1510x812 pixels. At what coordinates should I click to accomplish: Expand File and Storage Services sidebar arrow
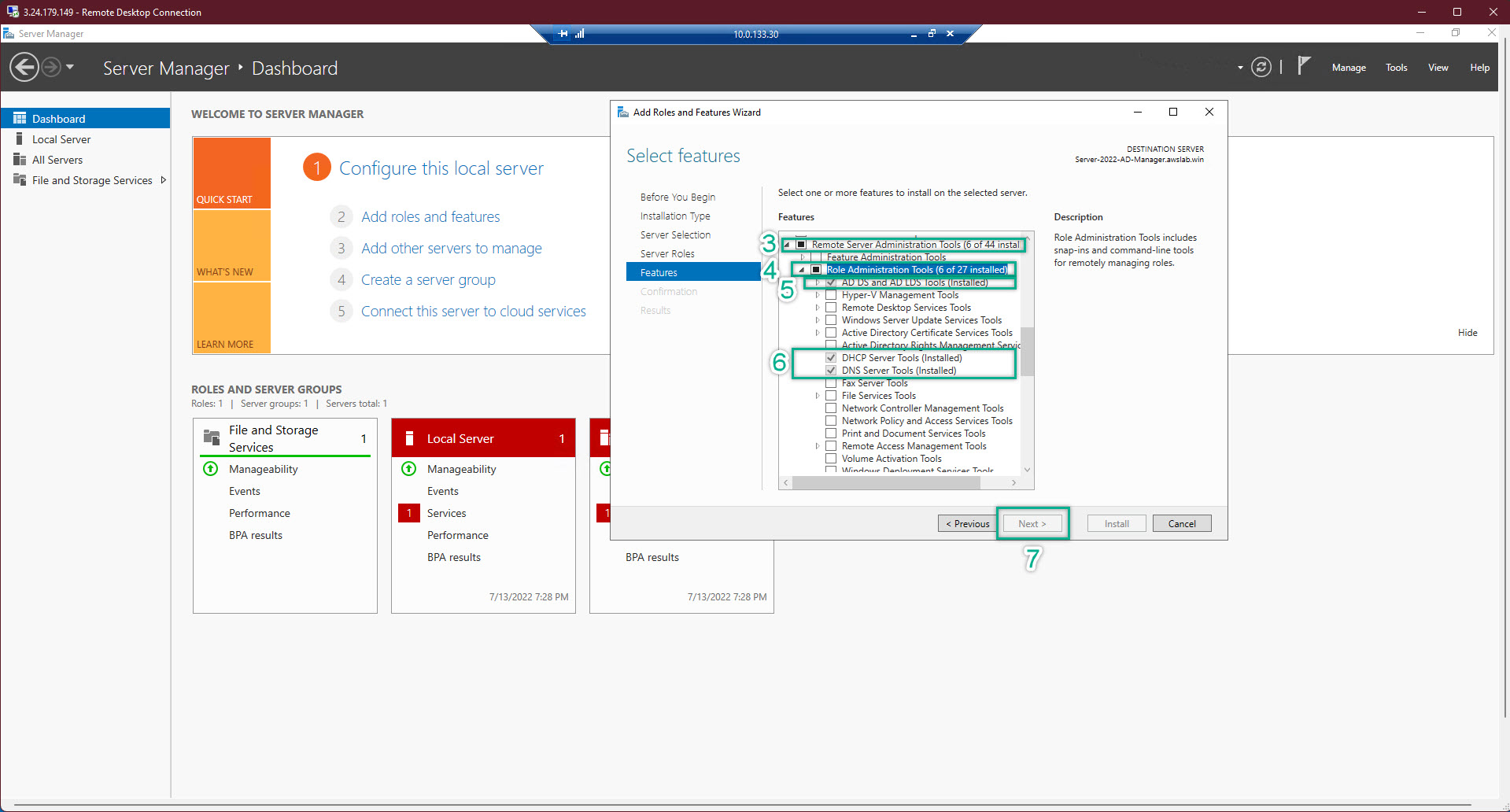tap(163, 179)
